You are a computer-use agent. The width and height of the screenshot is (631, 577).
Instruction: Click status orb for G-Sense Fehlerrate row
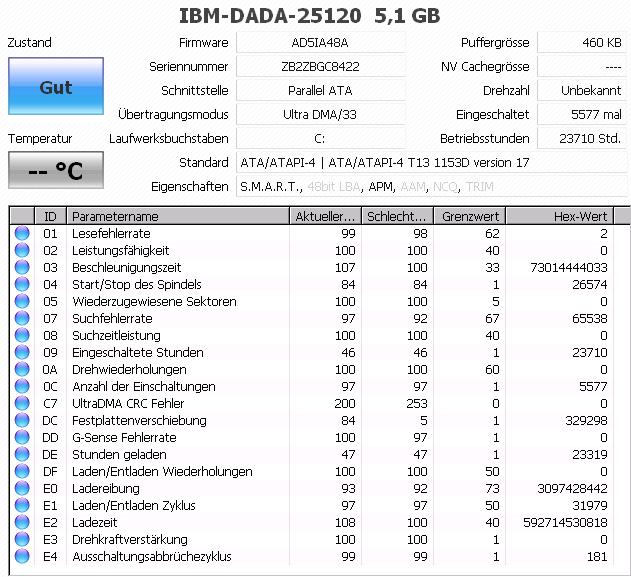pyautogui.click(x=22, y=437)
